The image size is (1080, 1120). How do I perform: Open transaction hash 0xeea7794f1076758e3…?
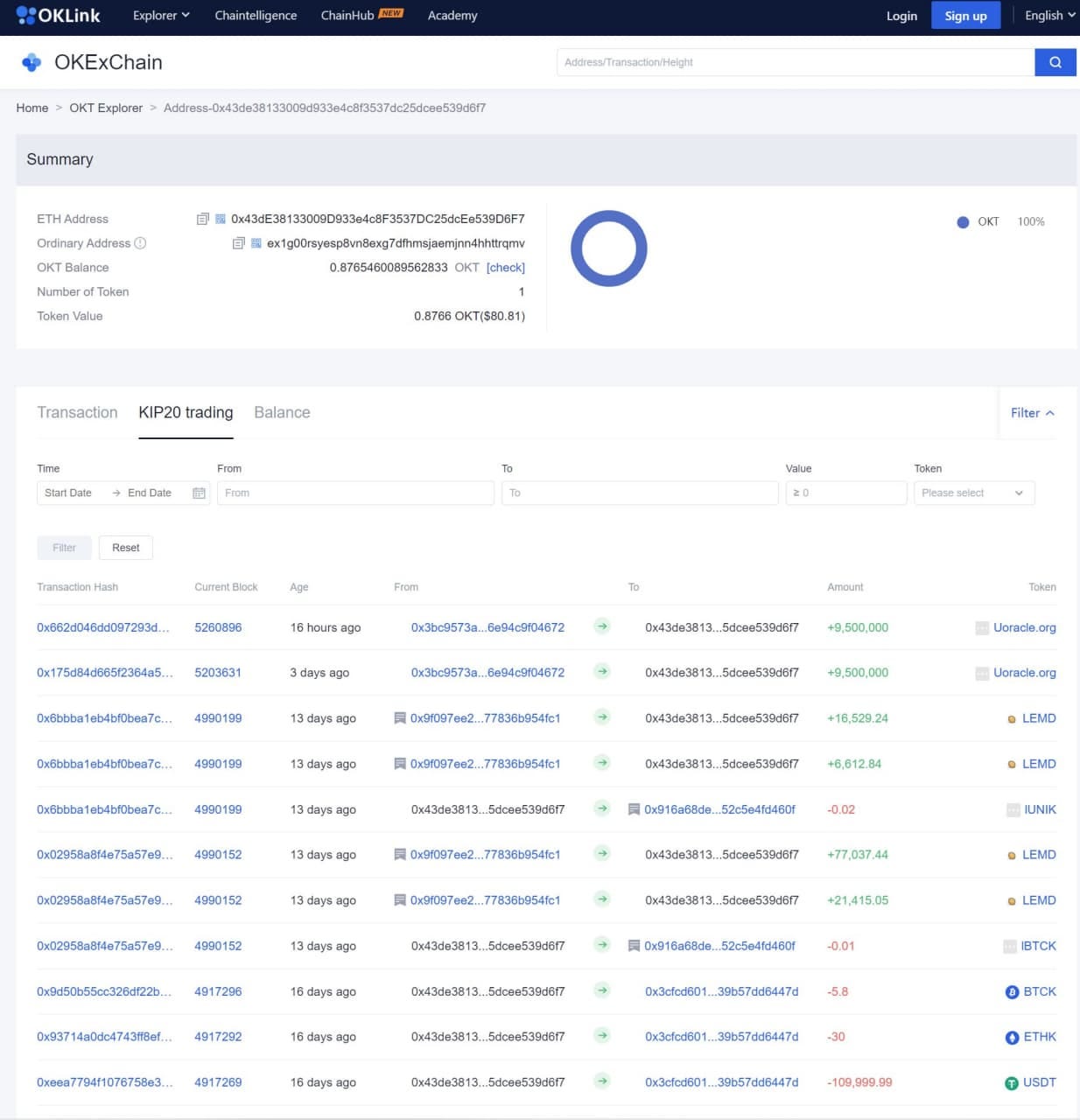click(105, 1082)
